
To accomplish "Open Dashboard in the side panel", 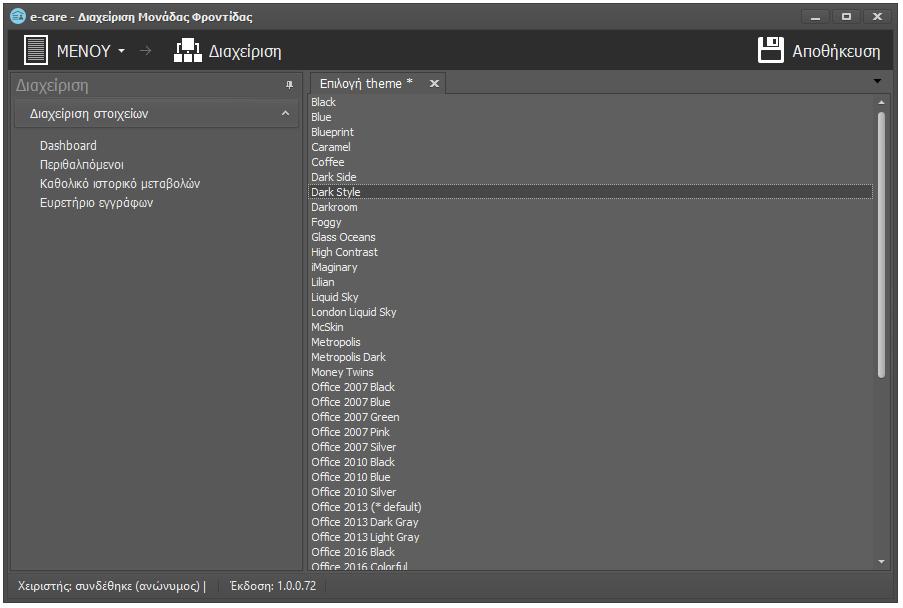I will [x=68, y=146].
